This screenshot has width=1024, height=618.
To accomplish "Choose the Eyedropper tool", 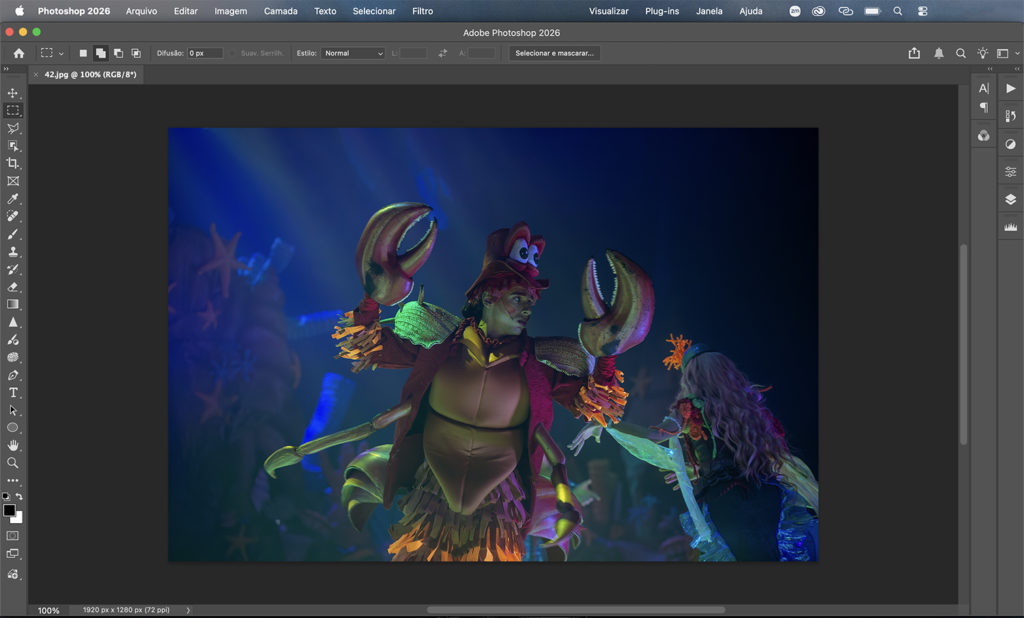I will tap(13, 199).
